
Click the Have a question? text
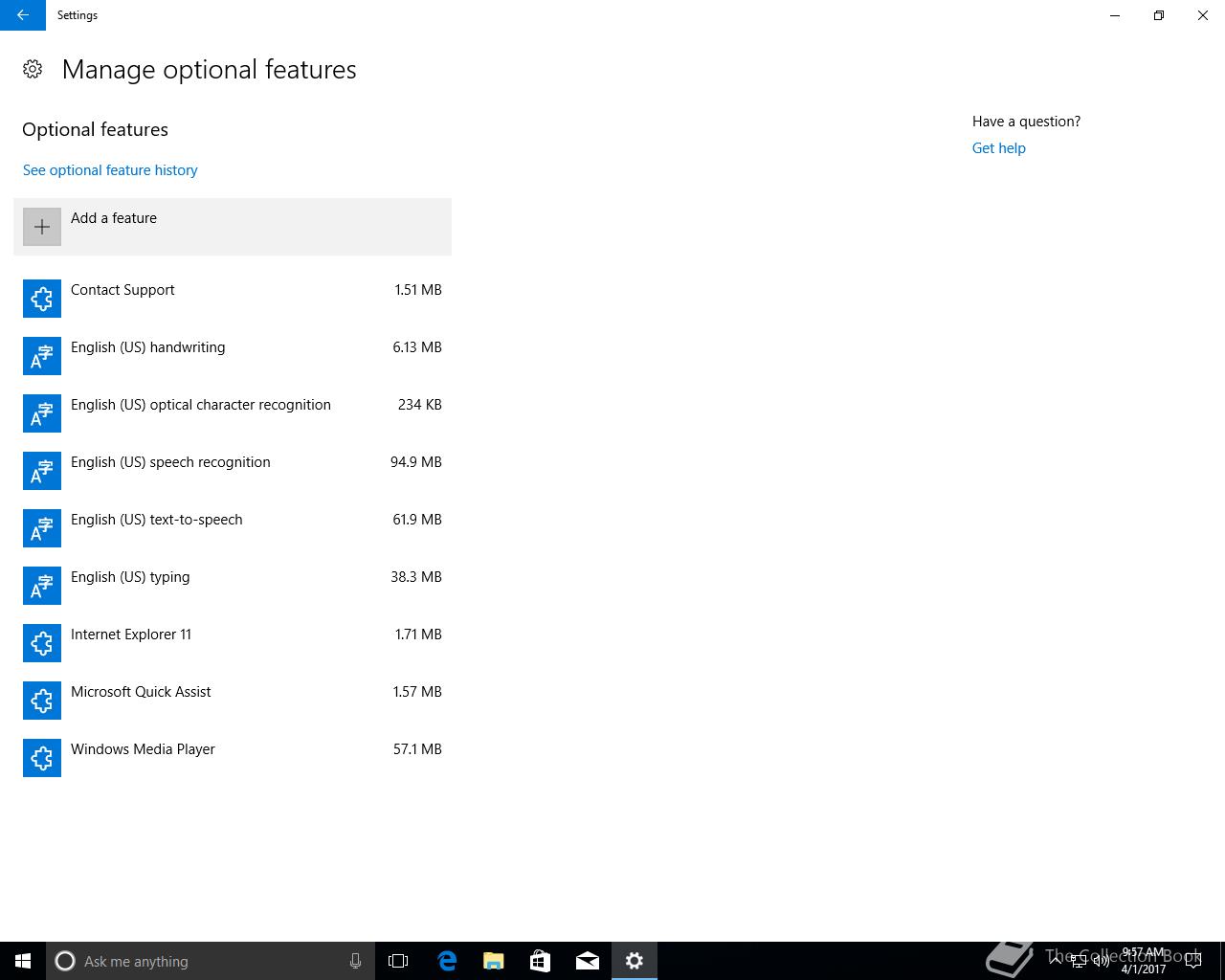[x=1026, y=122]
